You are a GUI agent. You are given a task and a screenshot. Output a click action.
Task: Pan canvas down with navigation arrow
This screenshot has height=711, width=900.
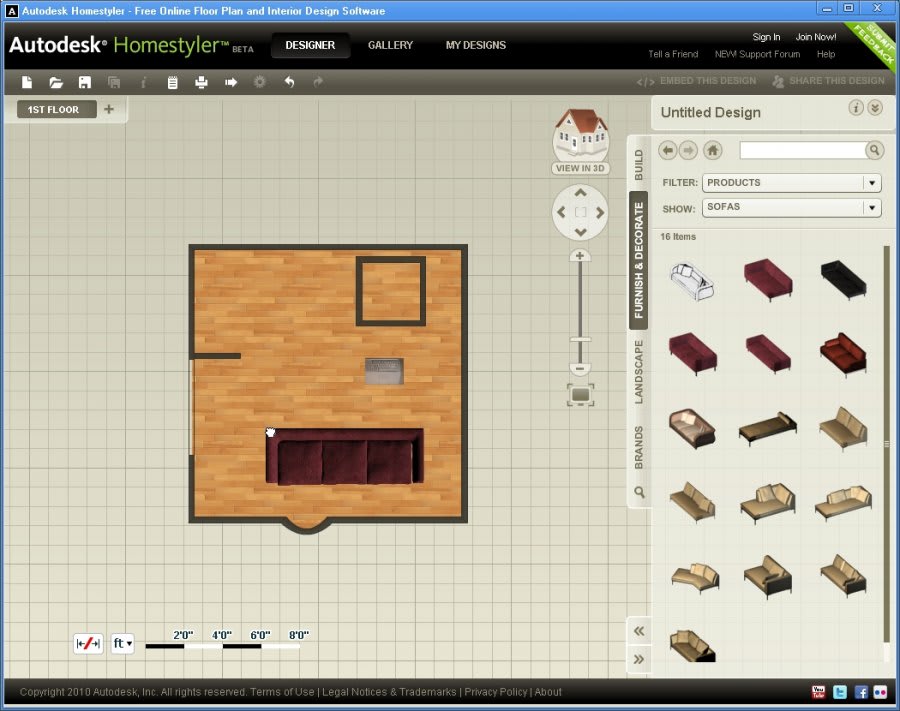pyautogui.click(x=580, y=232)
